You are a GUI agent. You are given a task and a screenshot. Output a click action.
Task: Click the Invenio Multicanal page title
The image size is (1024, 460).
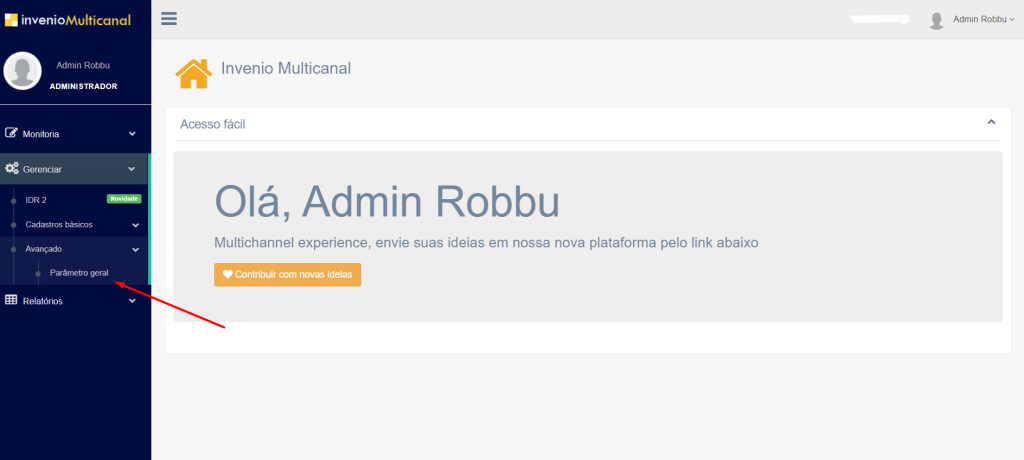(x=285, y=68)
